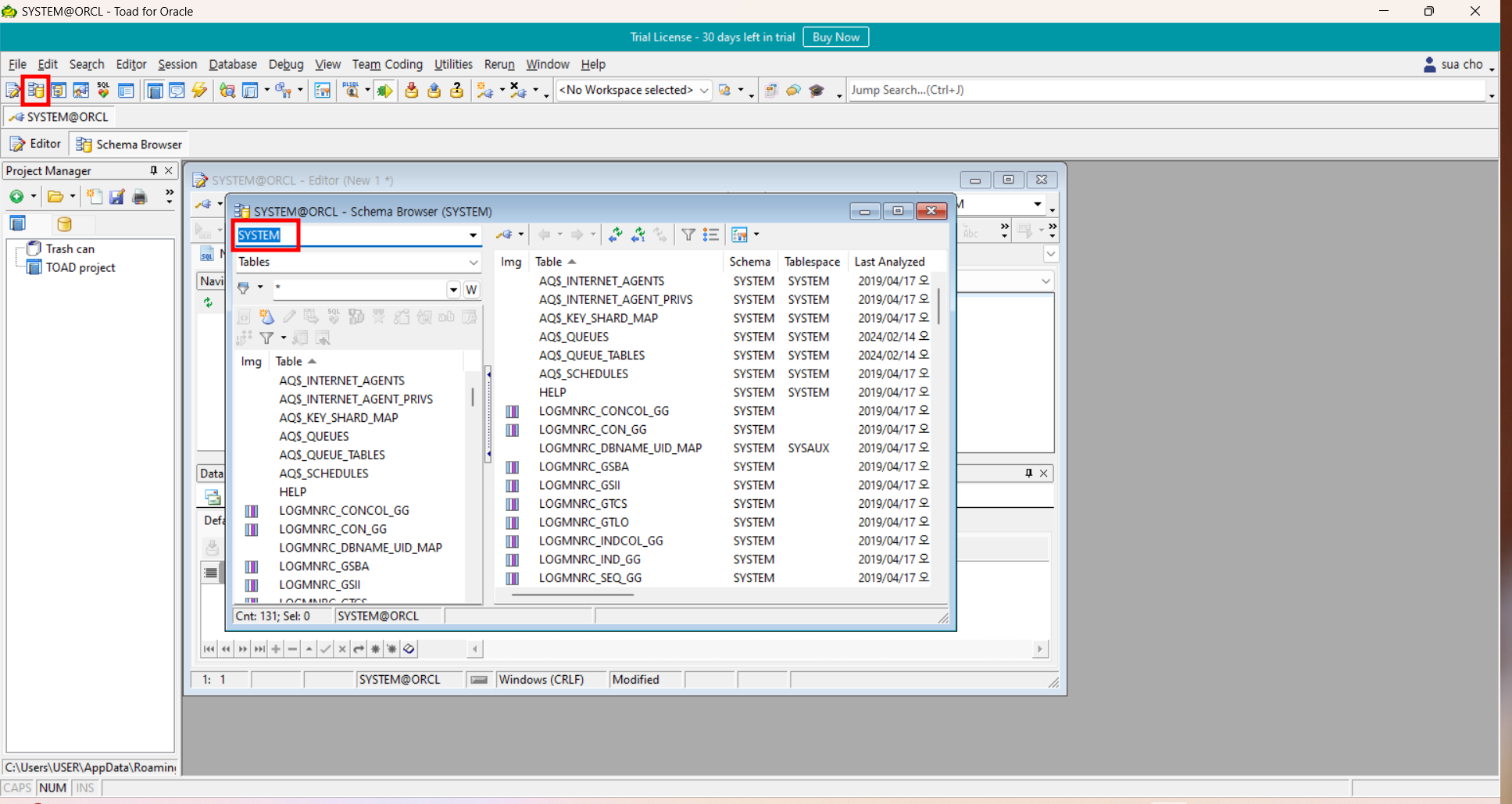This screenshot has width=1512, height=804.
Task: Click the Project Manager print icon
Action: (x=140, y=197)
